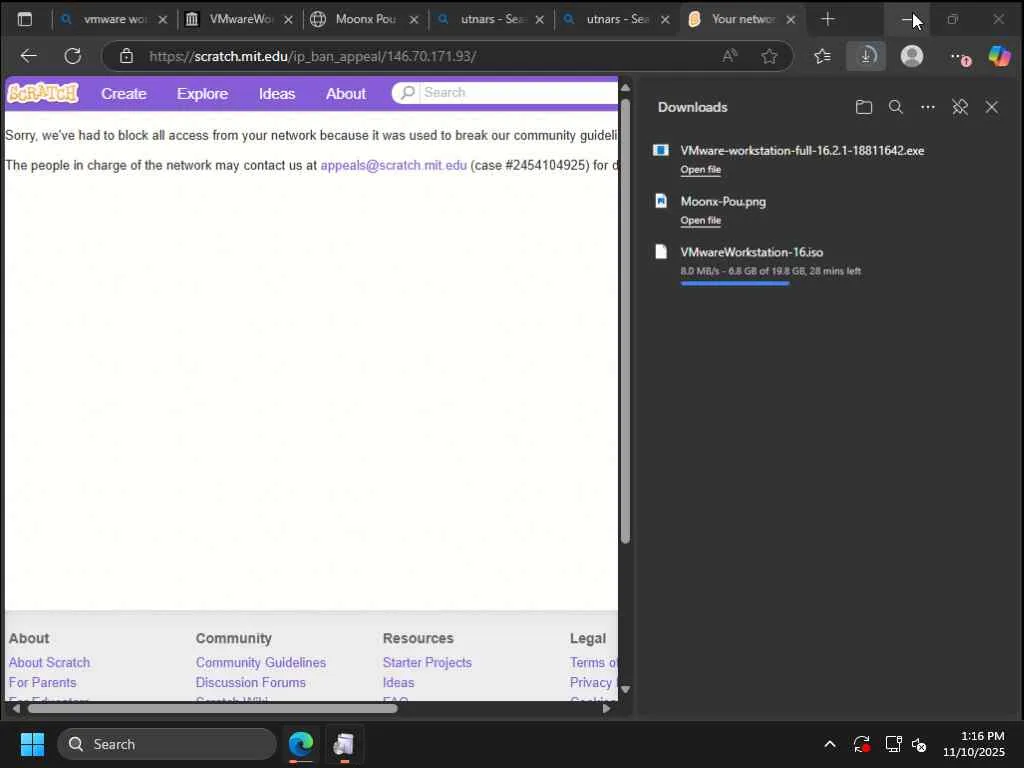Image resolution: width=1024 pixels, height=768 pixels.
Task: Open the Scratch About menu item
Action: coord(345,93)
